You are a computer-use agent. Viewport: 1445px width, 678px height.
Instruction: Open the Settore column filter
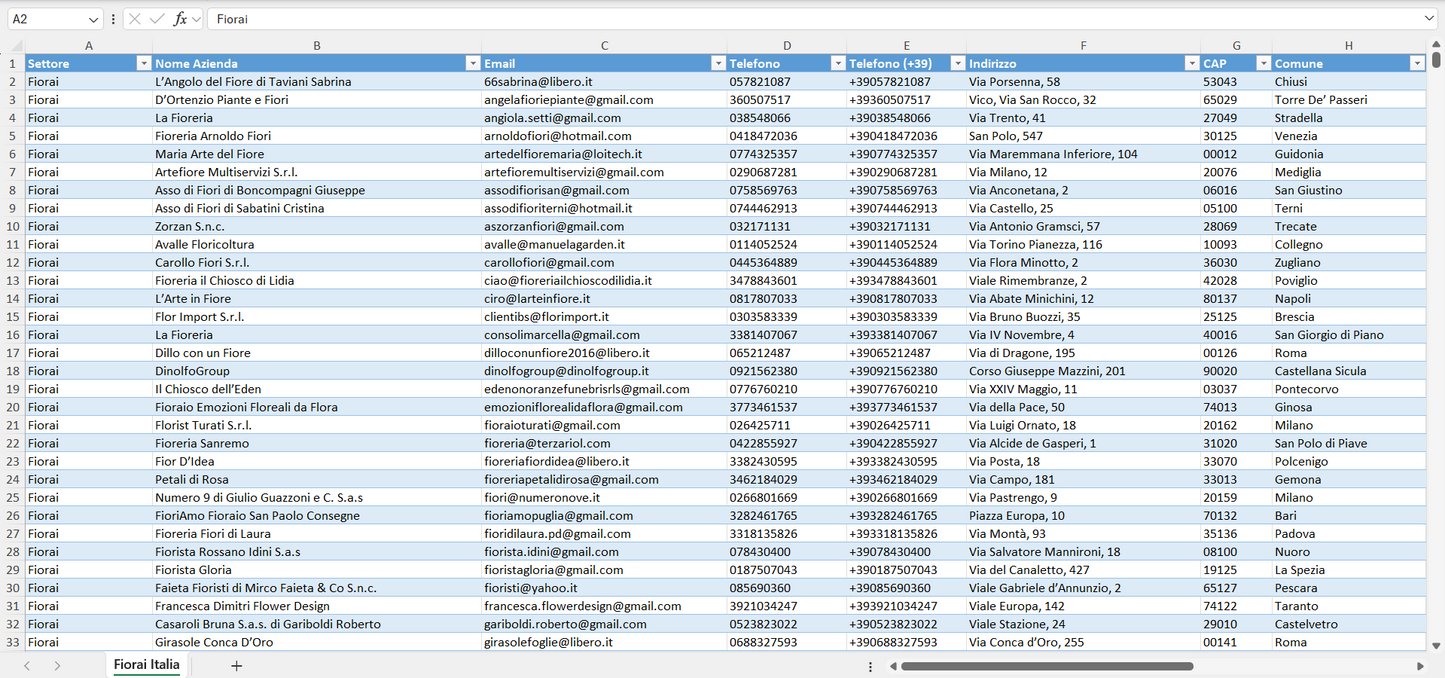pos(142,63)
